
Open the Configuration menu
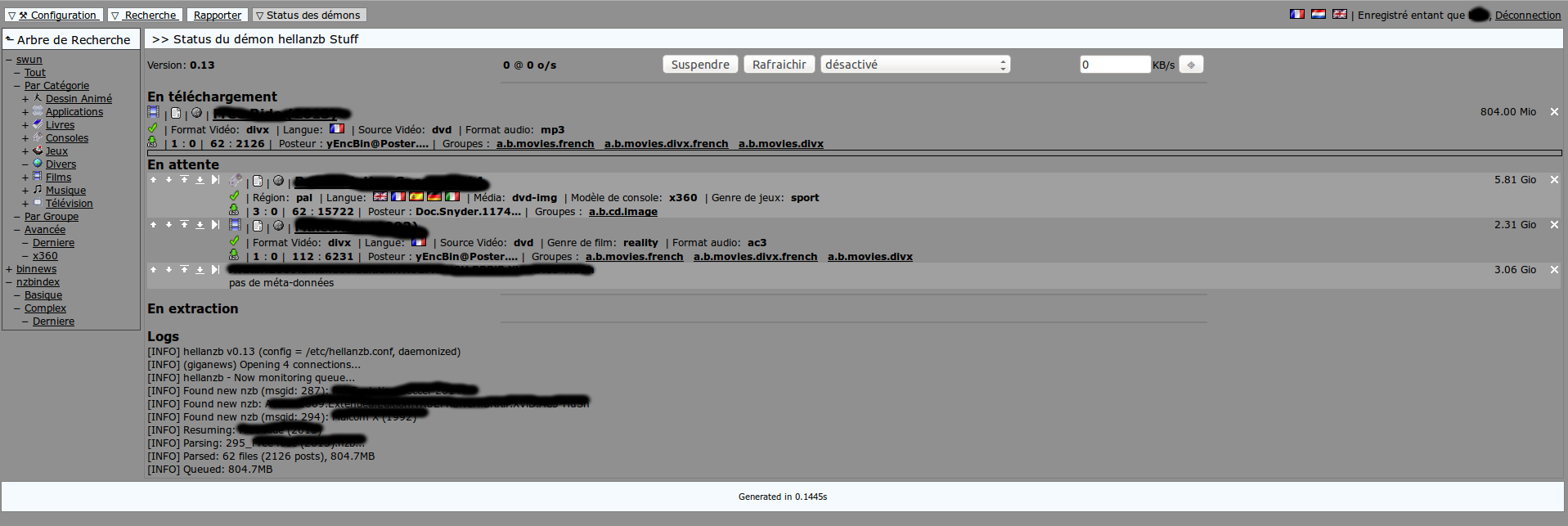pyautogui.click(x=53, y=15)
